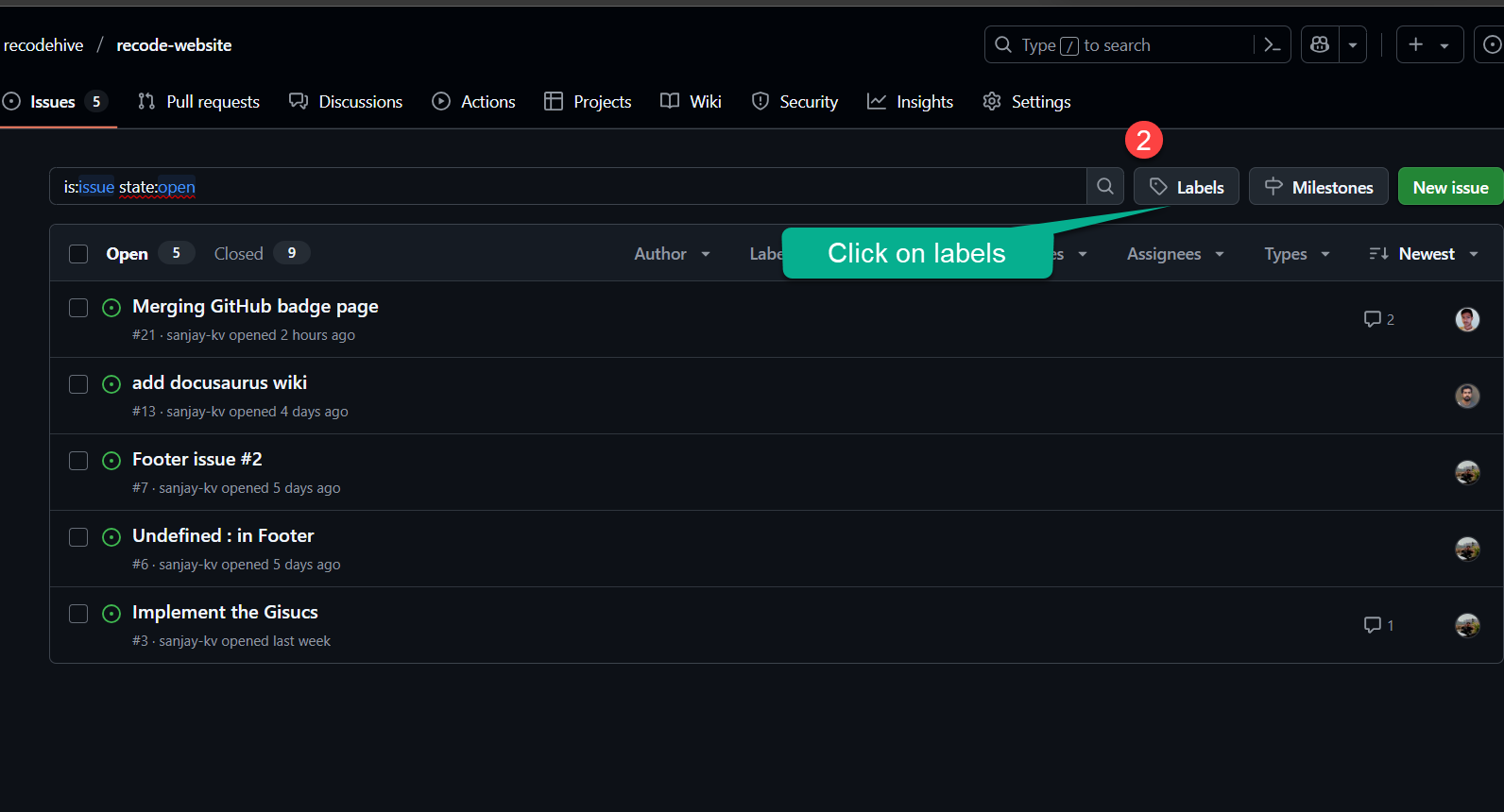1504x812 pixels.
Task: Open the repository Settings tab
Action: click(x=1026, y=101)
